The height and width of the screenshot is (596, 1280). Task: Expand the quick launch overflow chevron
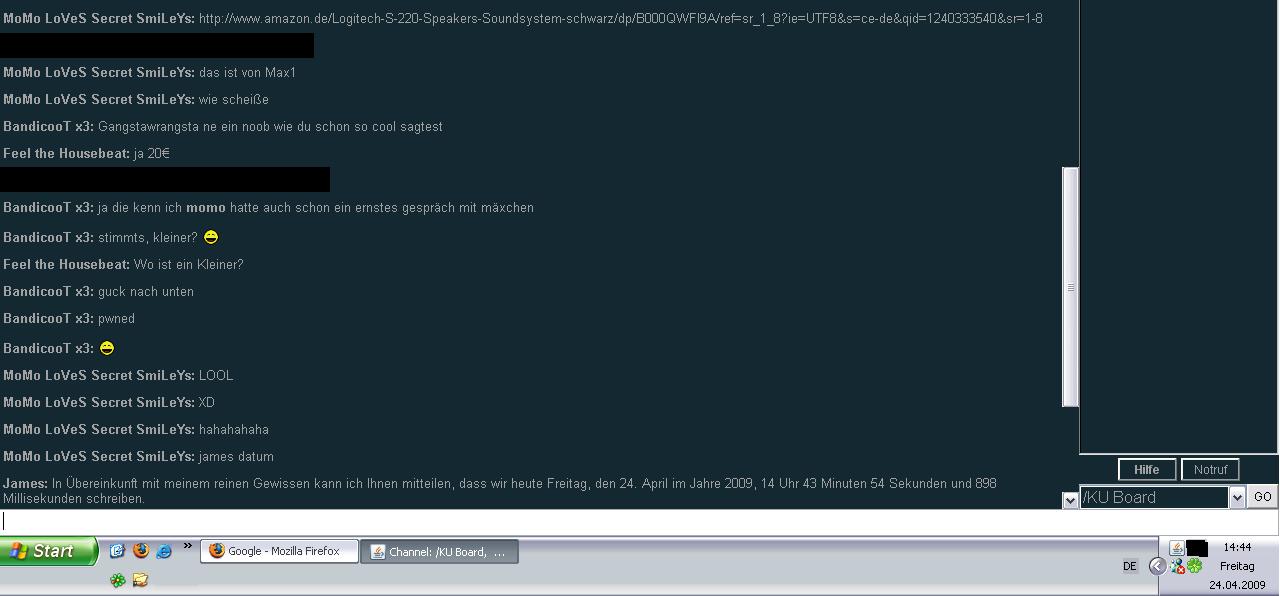coord(187,546)
